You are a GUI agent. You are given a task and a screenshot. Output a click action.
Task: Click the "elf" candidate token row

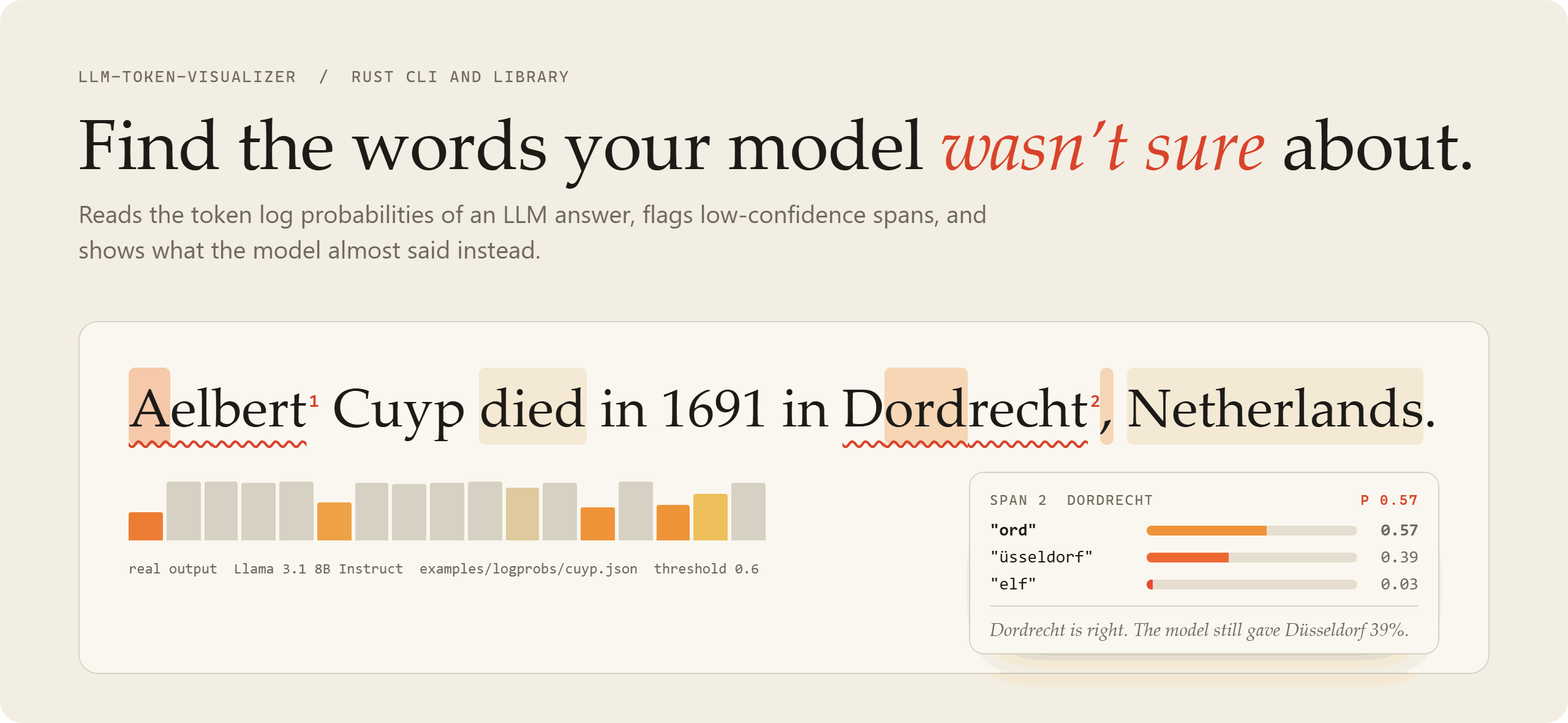point(1204,584)
